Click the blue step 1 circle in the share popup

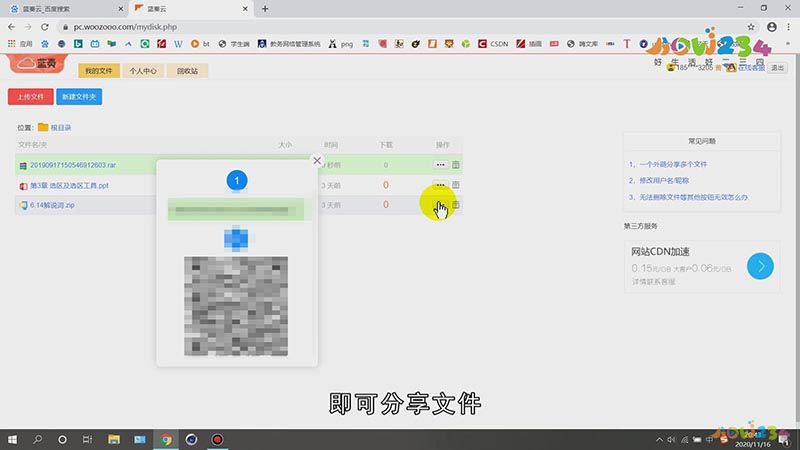(x=237, y=181)
